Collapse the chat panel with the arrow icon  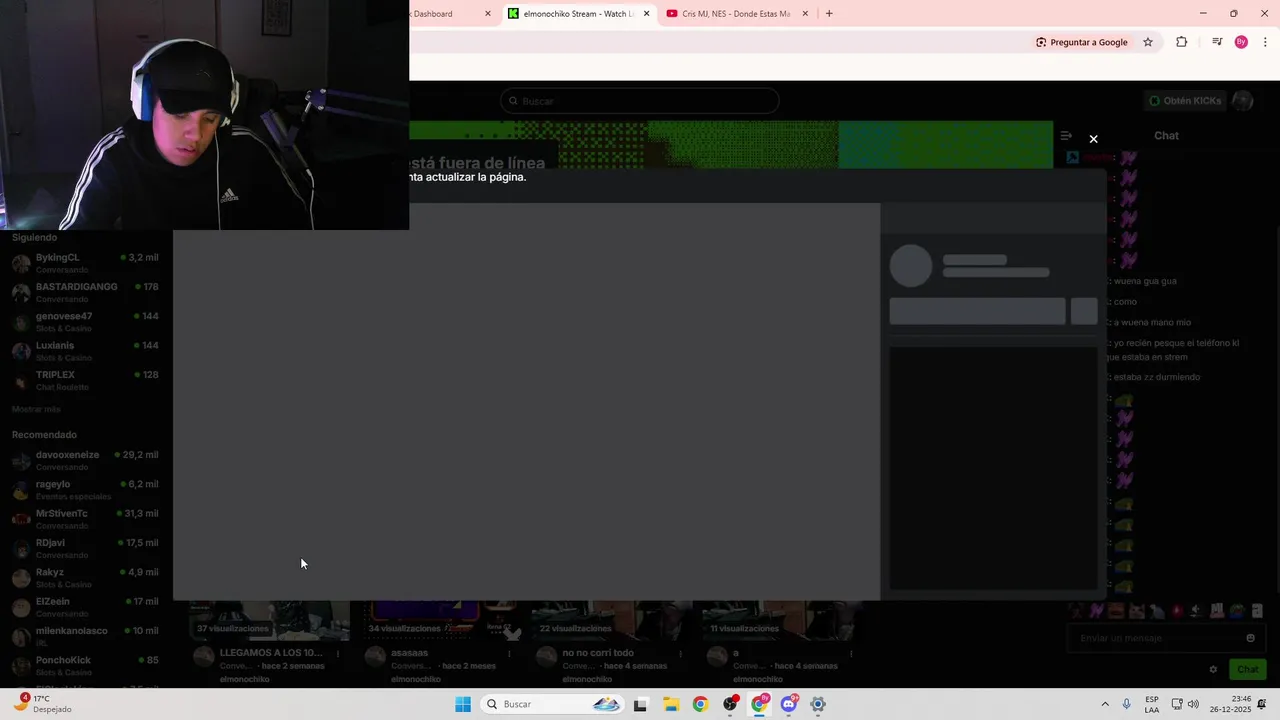1066,136
